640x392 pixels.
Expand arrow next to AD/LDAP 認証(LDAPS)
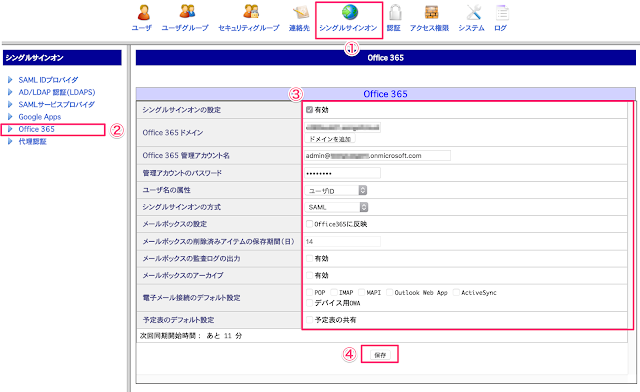10,92
